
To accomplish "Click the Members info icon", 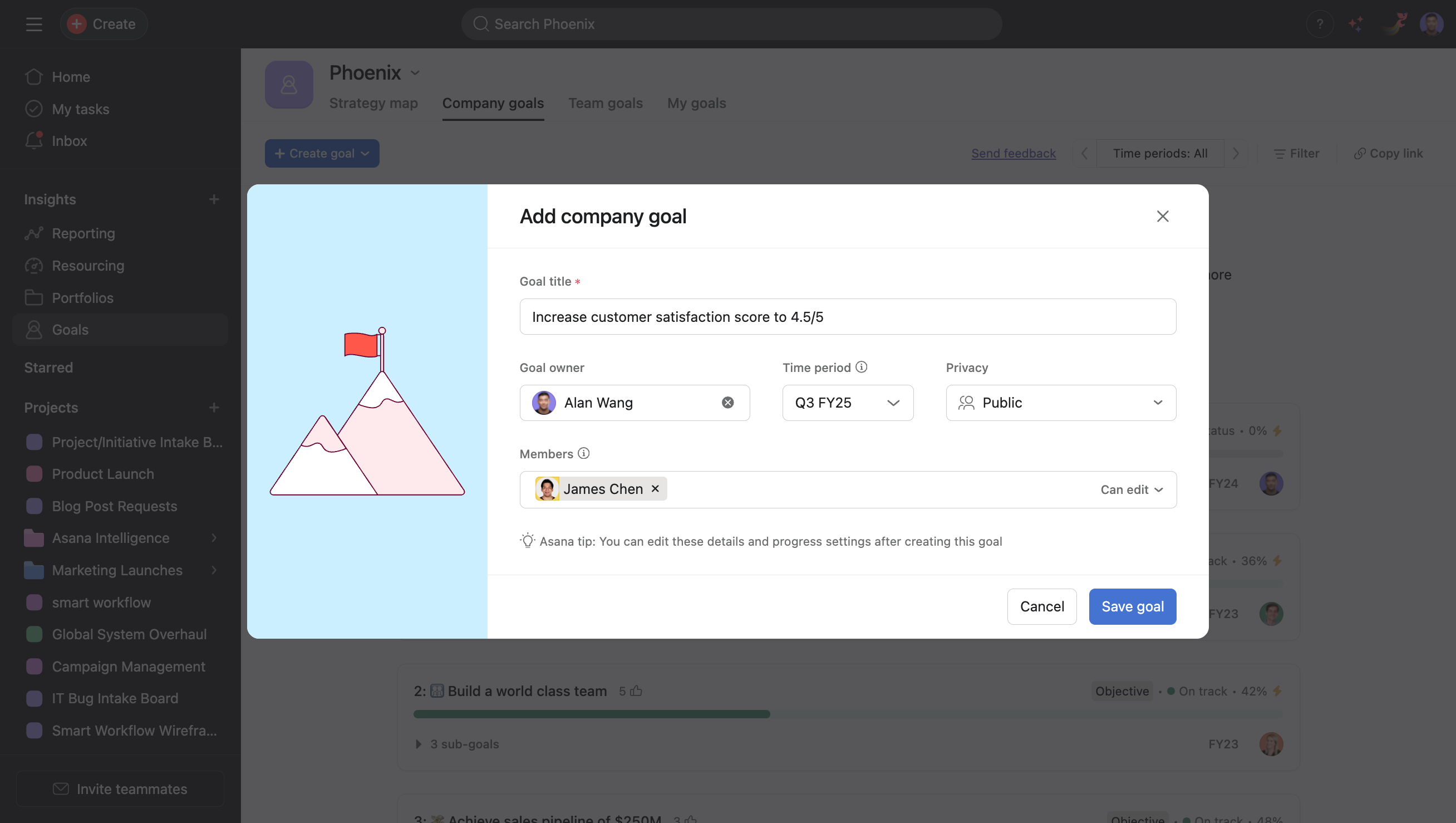I will point(583,453).
